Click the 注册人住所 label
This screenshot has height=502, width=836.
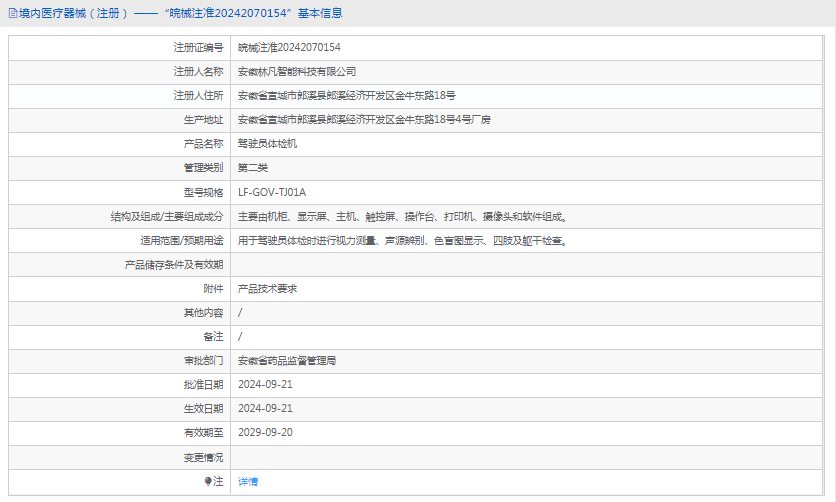(x=198, y=95)
